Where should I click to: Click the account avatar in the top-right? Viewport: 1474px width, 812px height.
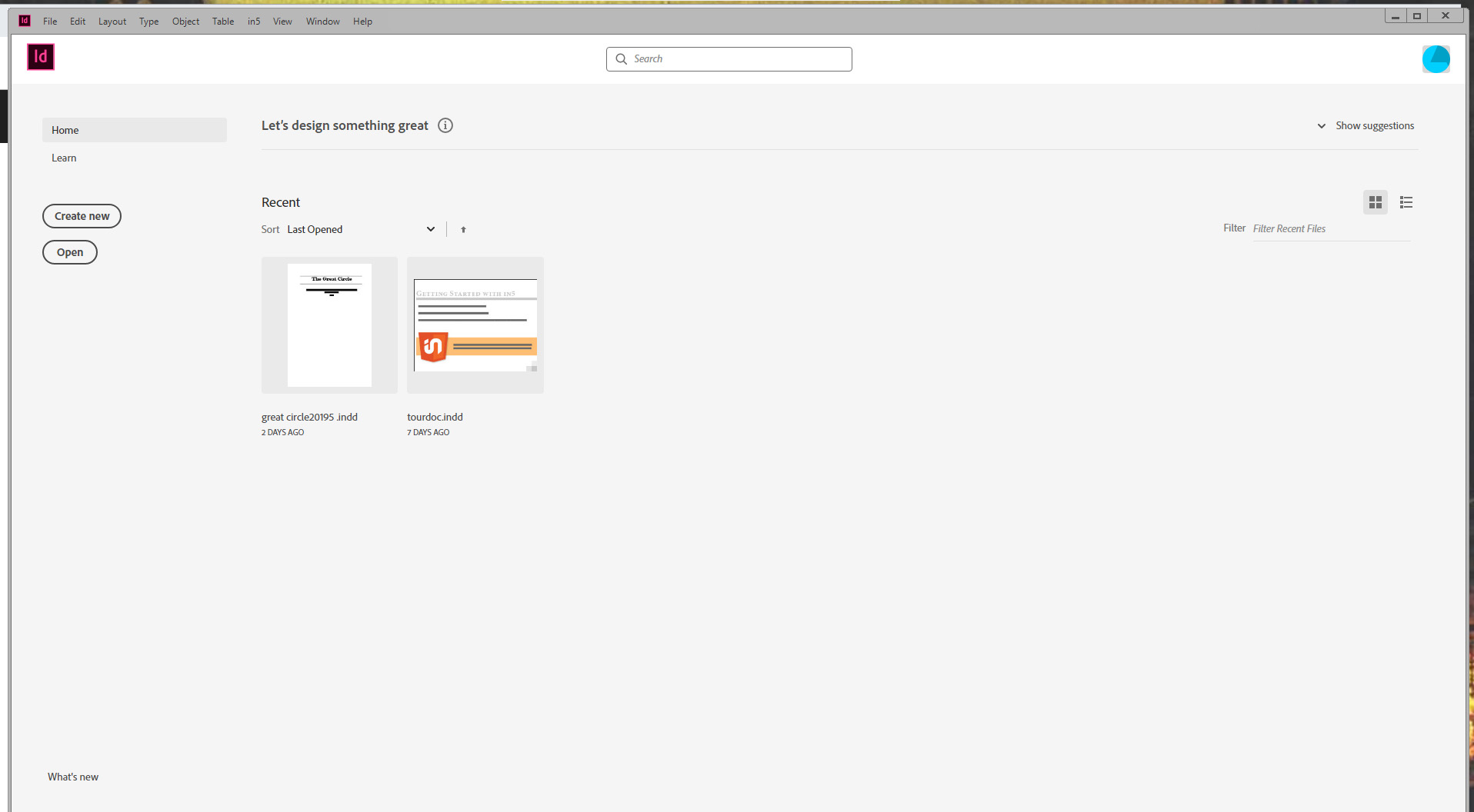click(x=1437, y=58)
